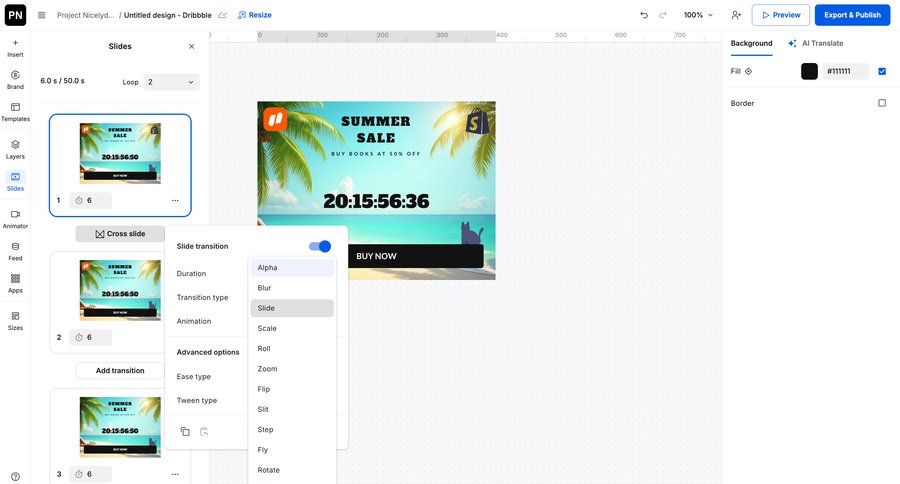Choose Slit transition type
The image size is (900, 484).
pyautogui.click(x=292, y=409)
